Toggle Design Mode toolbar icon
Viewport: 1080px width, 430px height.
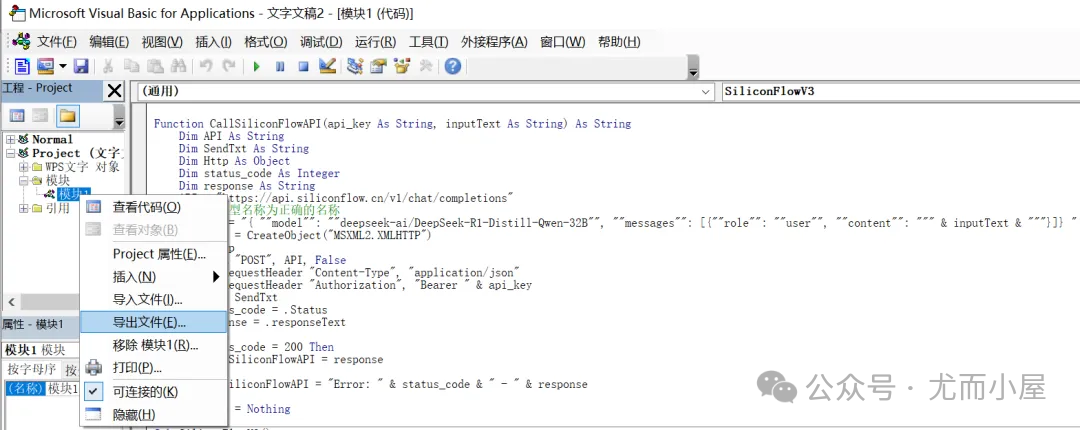327,66
